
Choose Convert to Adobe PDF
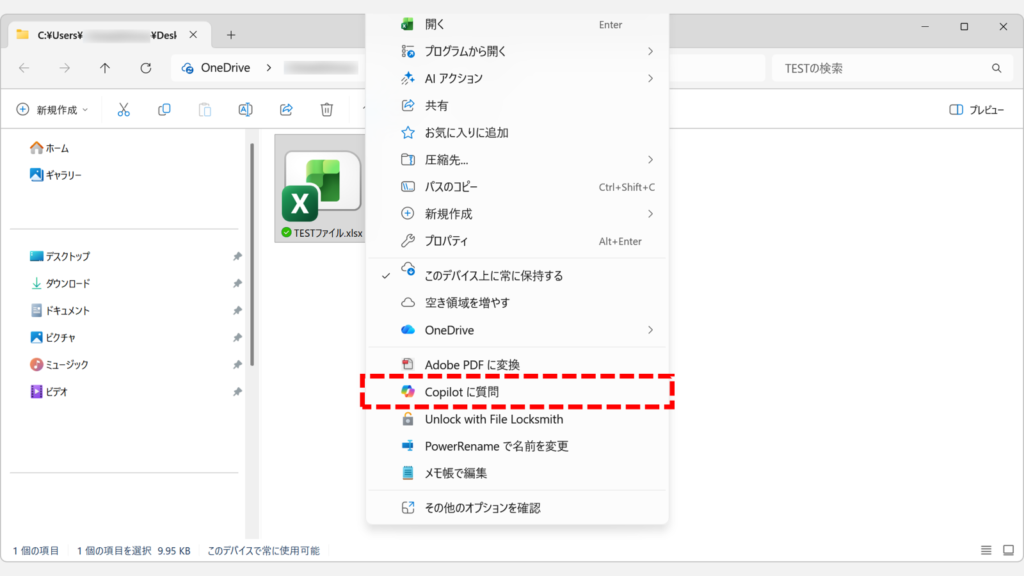[x=517, y=364]
